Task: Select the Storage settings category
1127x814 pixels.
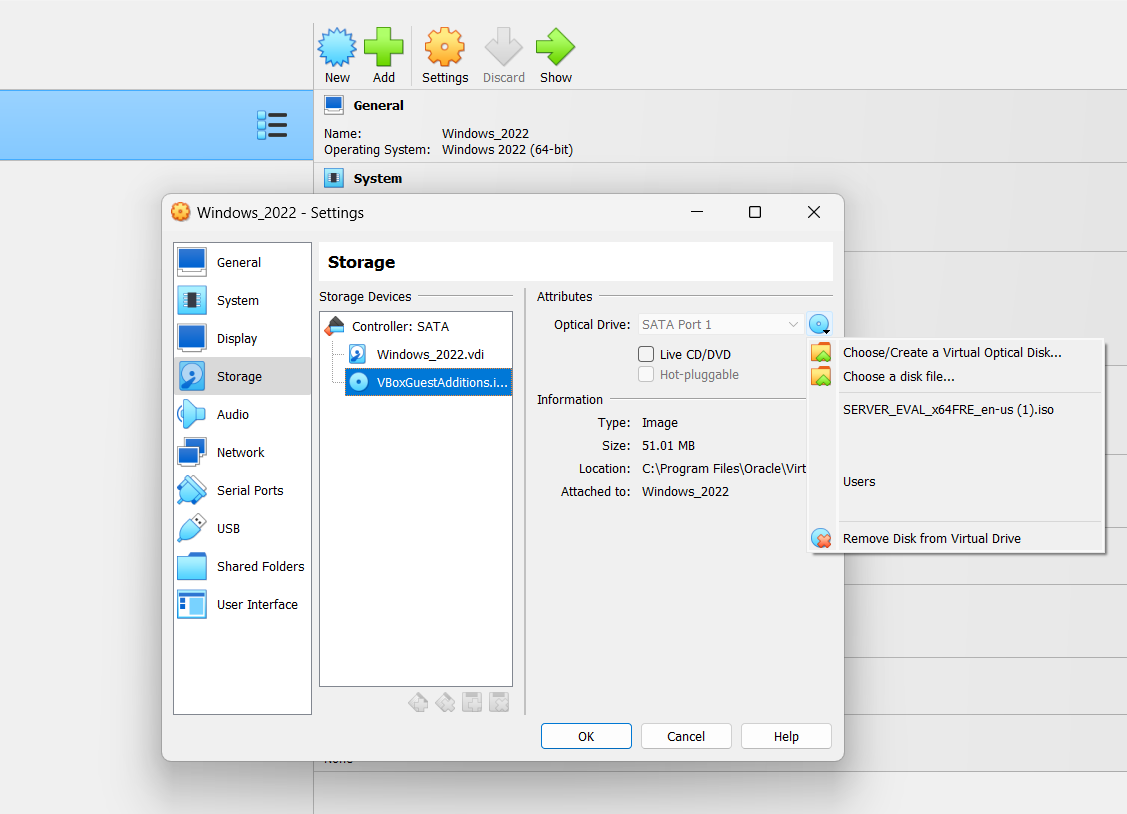Action: (x=242, y=376)
